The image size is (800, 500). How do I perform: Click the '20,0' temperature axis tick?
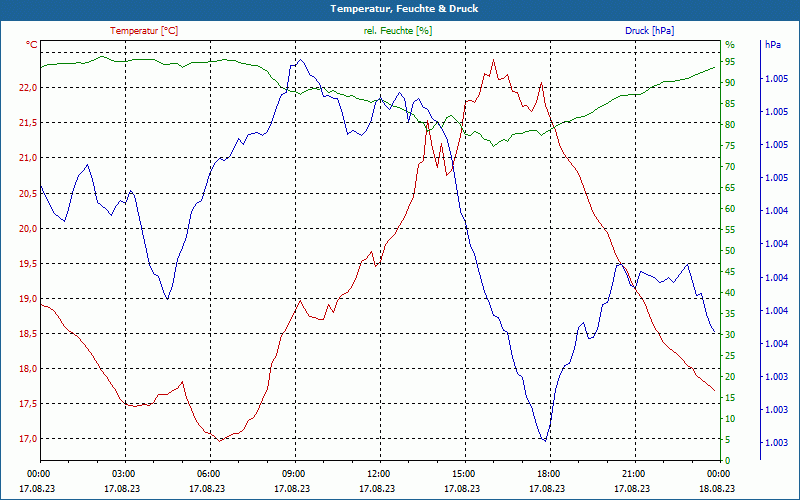28,229
